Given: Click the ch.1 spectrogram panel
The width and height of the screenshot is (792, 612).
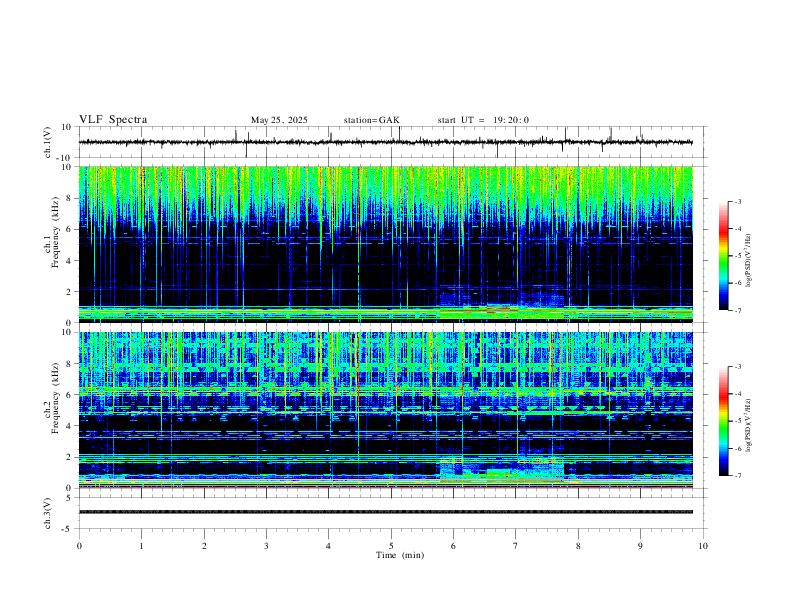Looking at the screenshot, I should pyautogui.click(x=385, y=244).
